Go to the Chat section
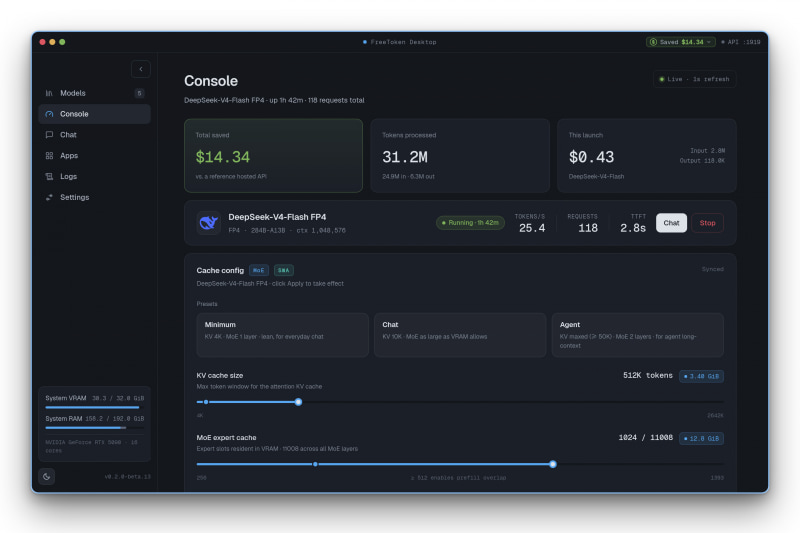The width and height of the screenshot is (800, 533). tap(94, 135)
